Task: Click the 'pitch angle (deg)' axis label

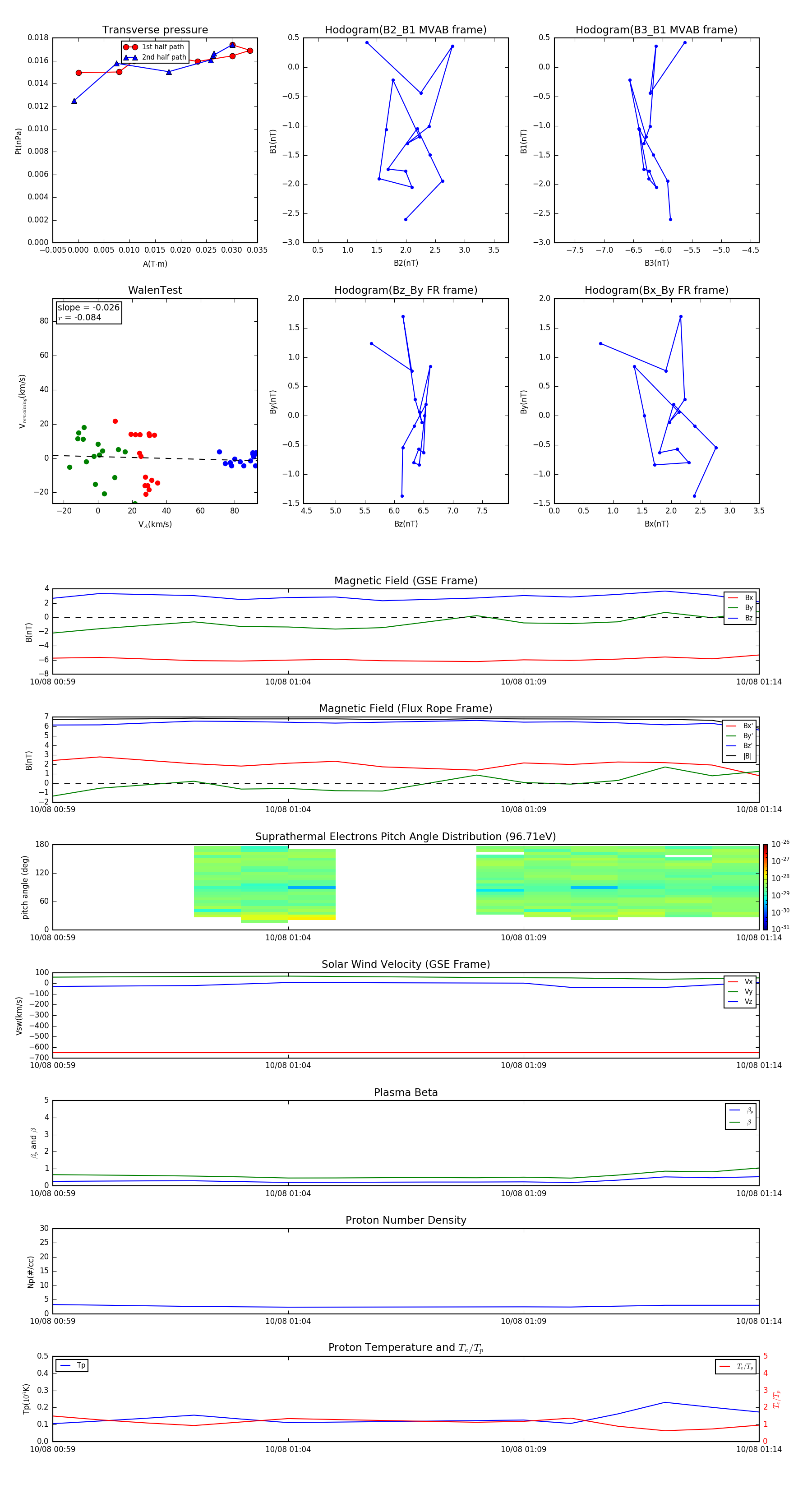Action: pos(25,887)
